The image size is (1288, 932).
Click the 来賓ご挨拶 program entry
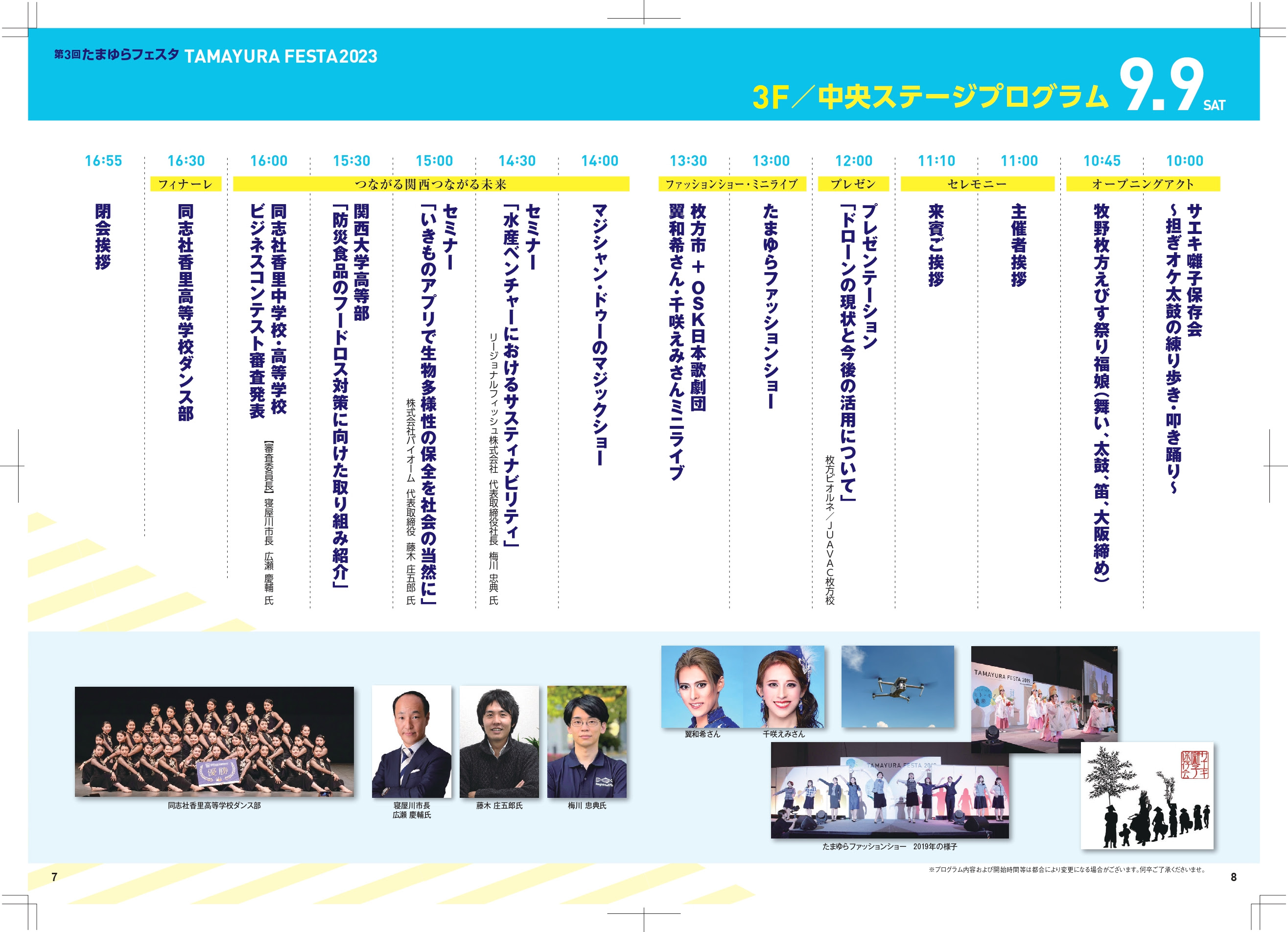[936, 245]
